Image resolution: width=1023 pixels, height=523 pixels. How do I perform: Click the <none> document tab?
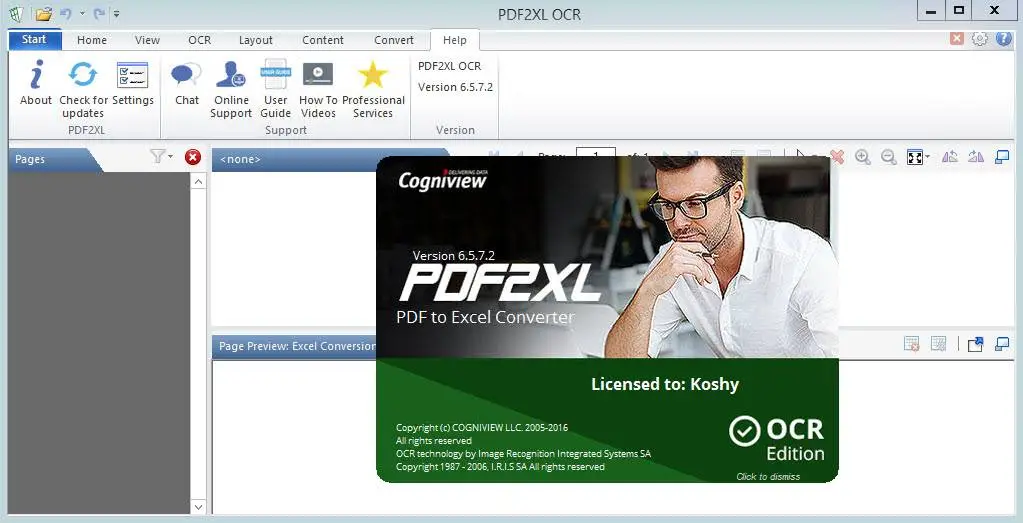tap(240, 159)
